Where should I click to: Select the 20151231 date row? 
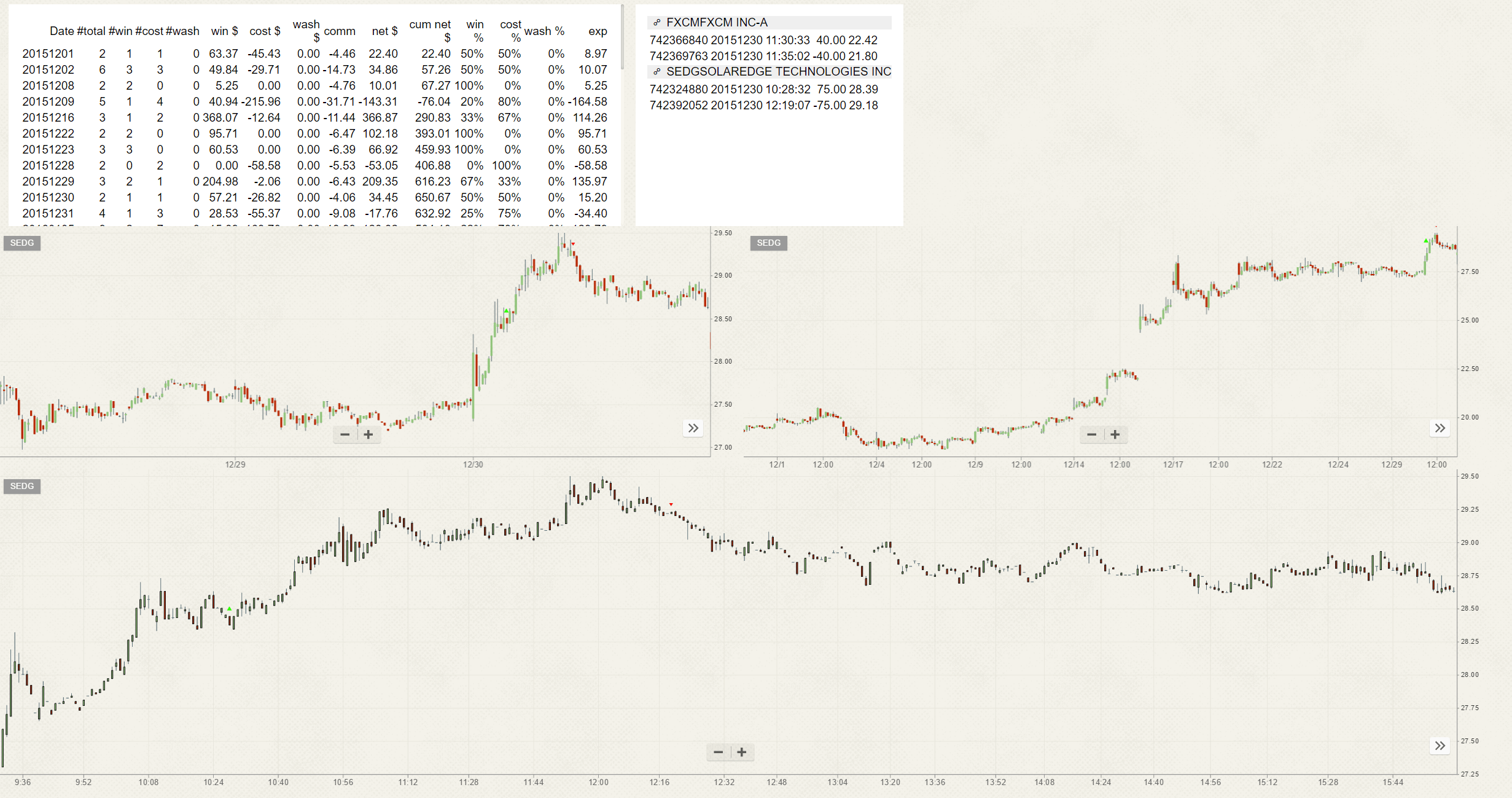tap(314, 213)
